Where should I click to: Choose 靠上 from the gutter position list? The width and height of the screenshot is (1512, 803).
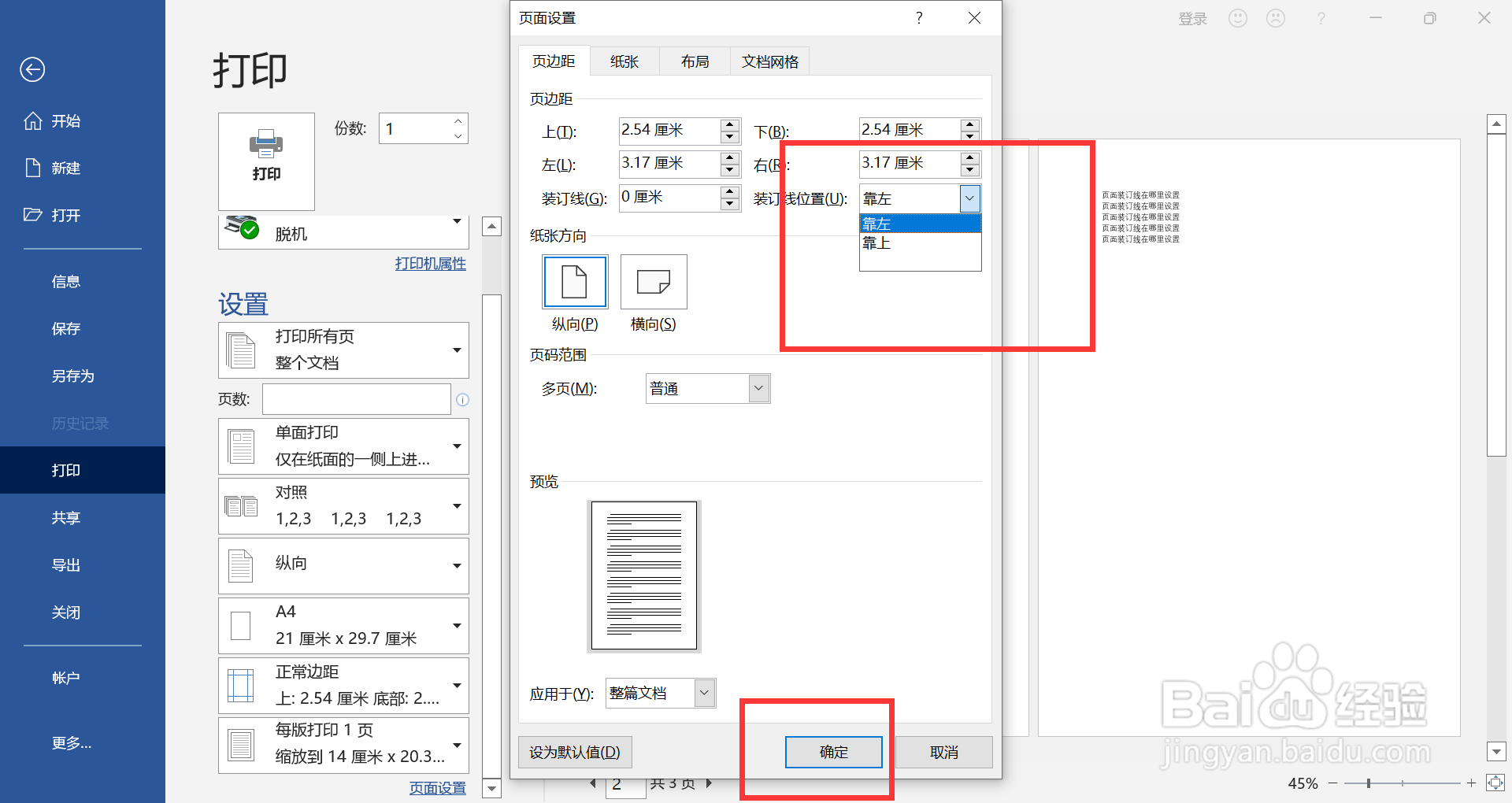[920, 243]
